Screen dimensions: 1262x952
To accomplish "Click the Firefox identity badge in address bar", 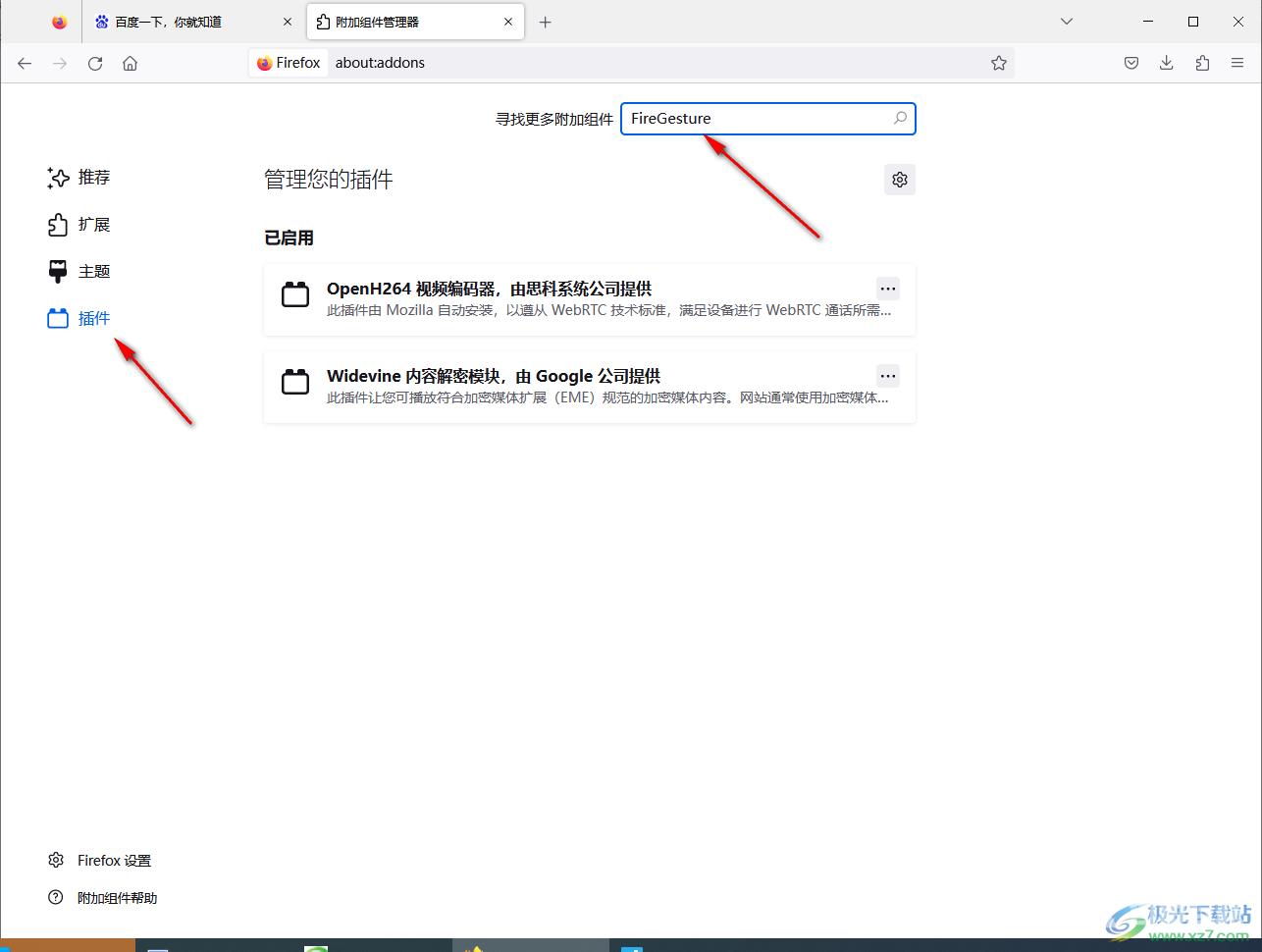I will pos(289,63).
